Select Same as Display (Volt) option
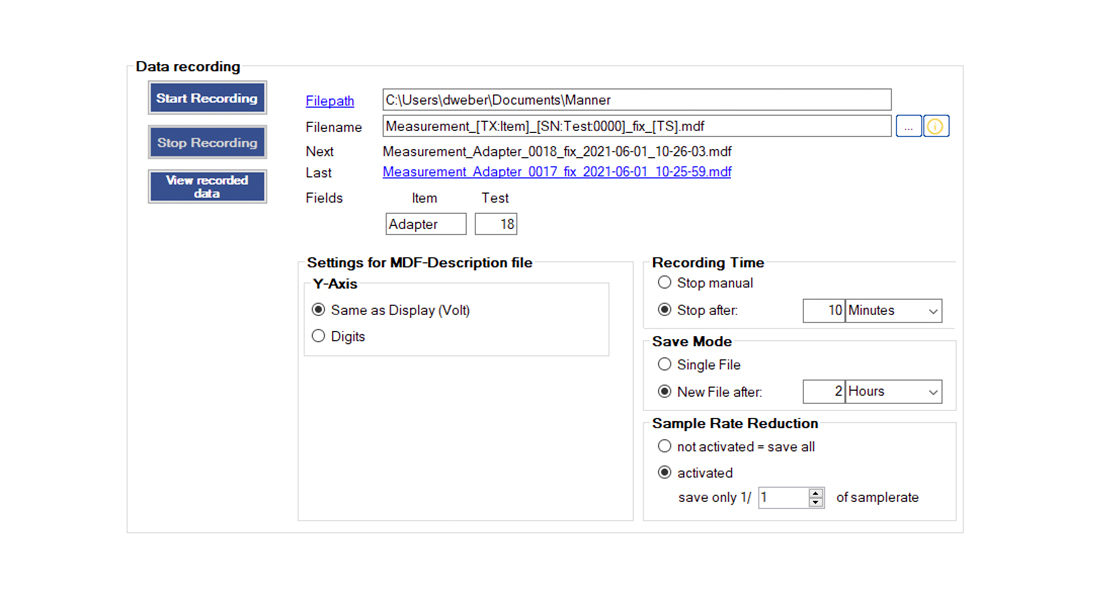This screenshot has width=1100, height=600. [319, 310]
